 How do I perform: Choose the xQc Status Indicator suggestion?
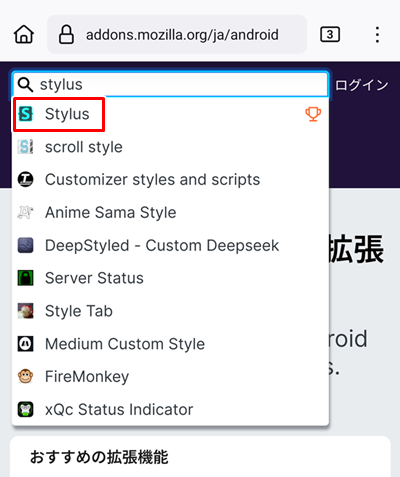(x=170, y=409)
